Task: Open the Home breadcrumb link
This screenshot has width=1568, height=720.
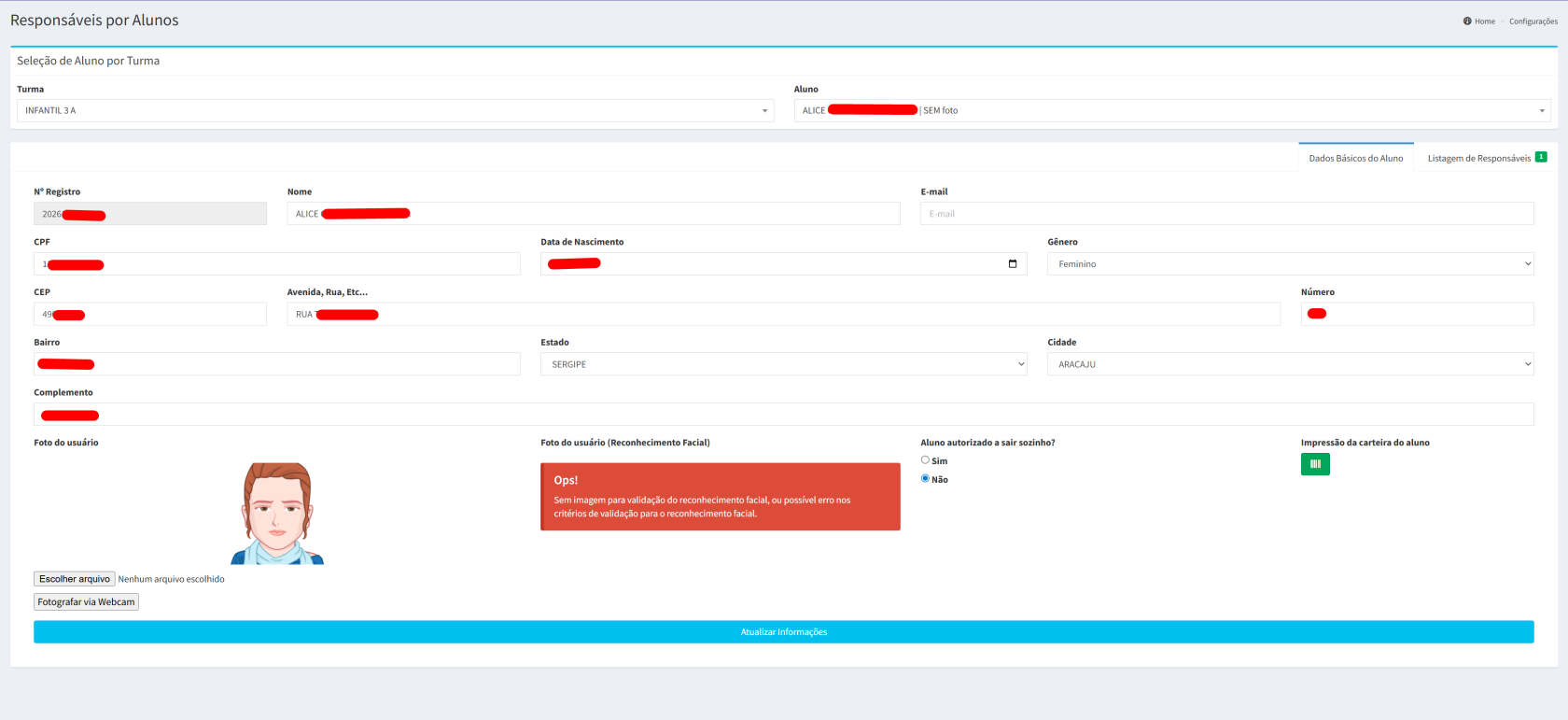Action: pyautogui.click(x=1484, y=21)
